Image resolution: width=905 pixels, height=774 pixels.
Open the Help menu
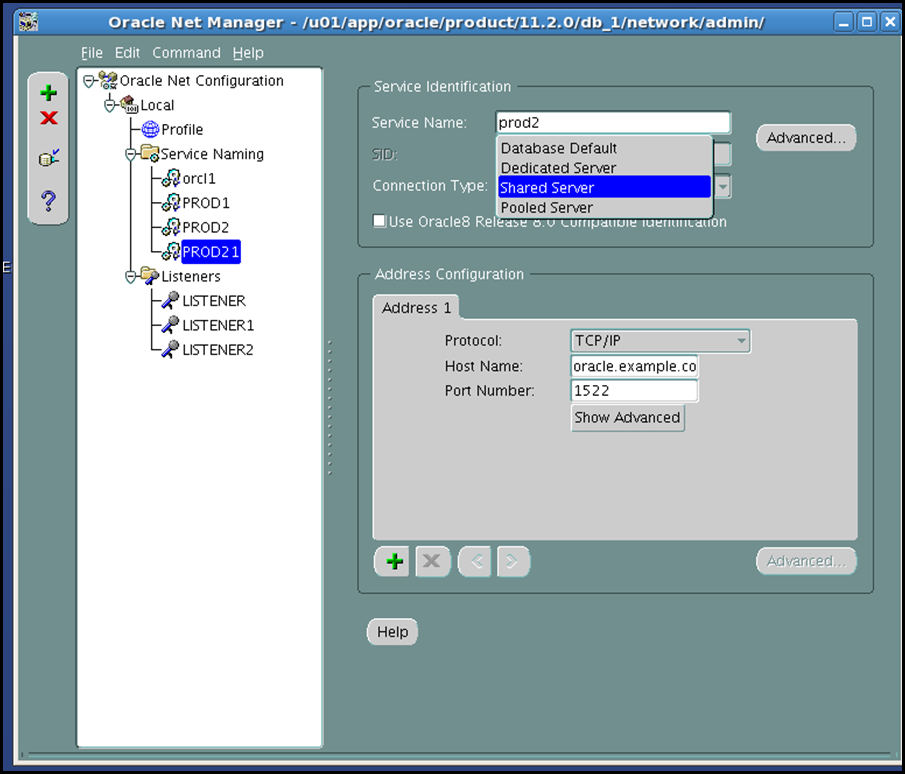[x=248, y=53]
